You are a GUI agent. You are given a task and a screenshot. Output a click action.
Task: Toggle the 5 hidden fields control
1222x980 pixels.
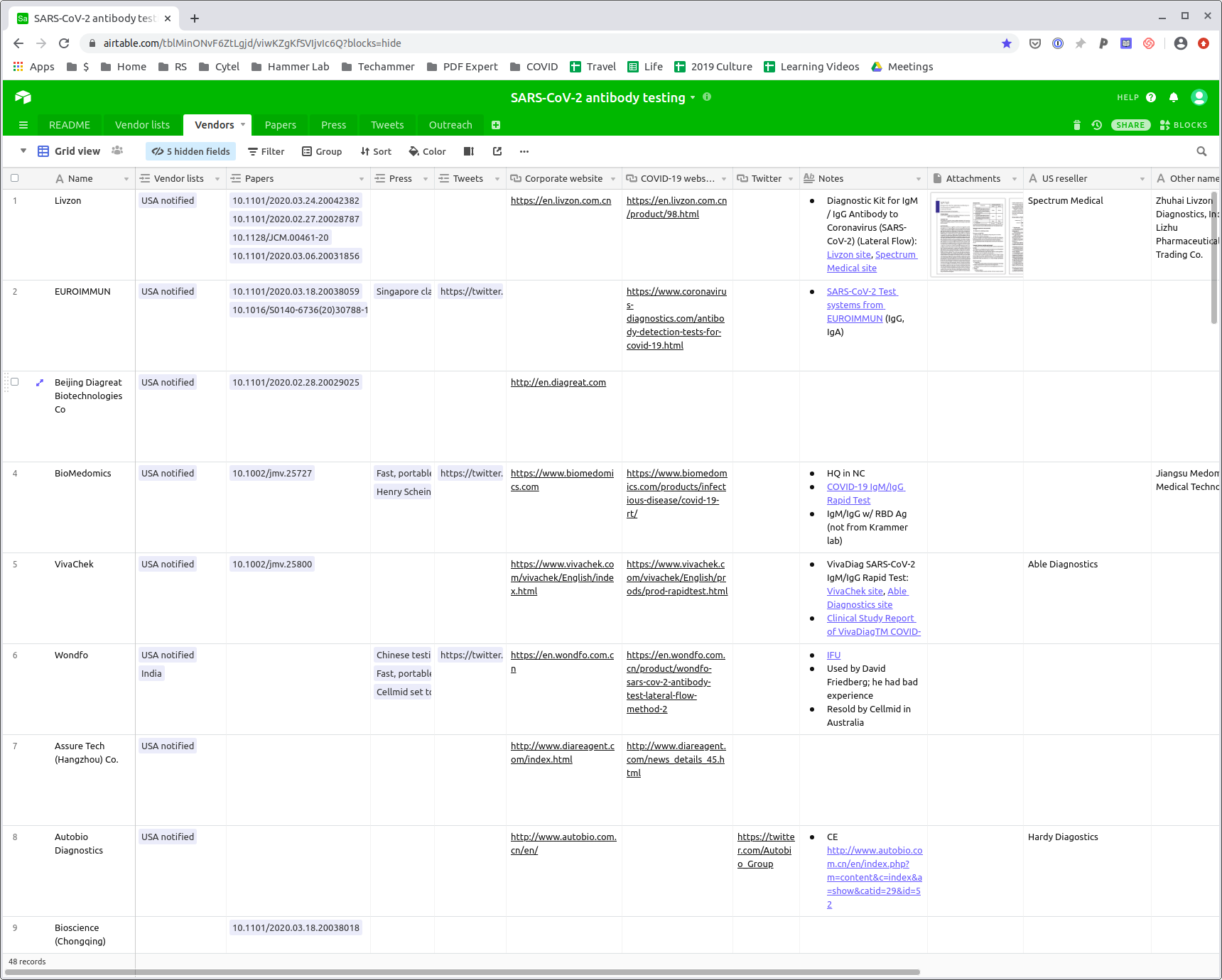point(191,151)
